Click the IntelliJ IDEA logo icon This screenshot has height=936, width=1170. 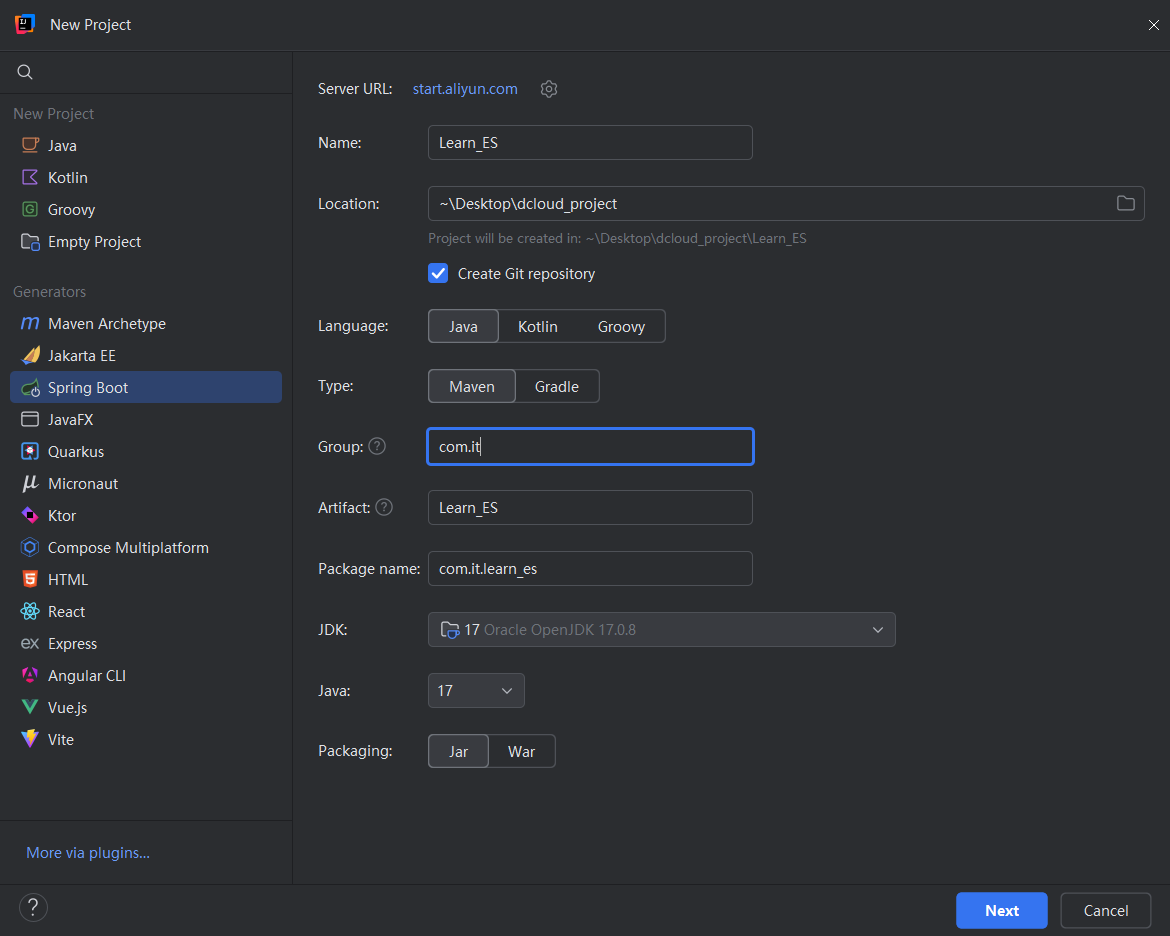click(25, 24)
